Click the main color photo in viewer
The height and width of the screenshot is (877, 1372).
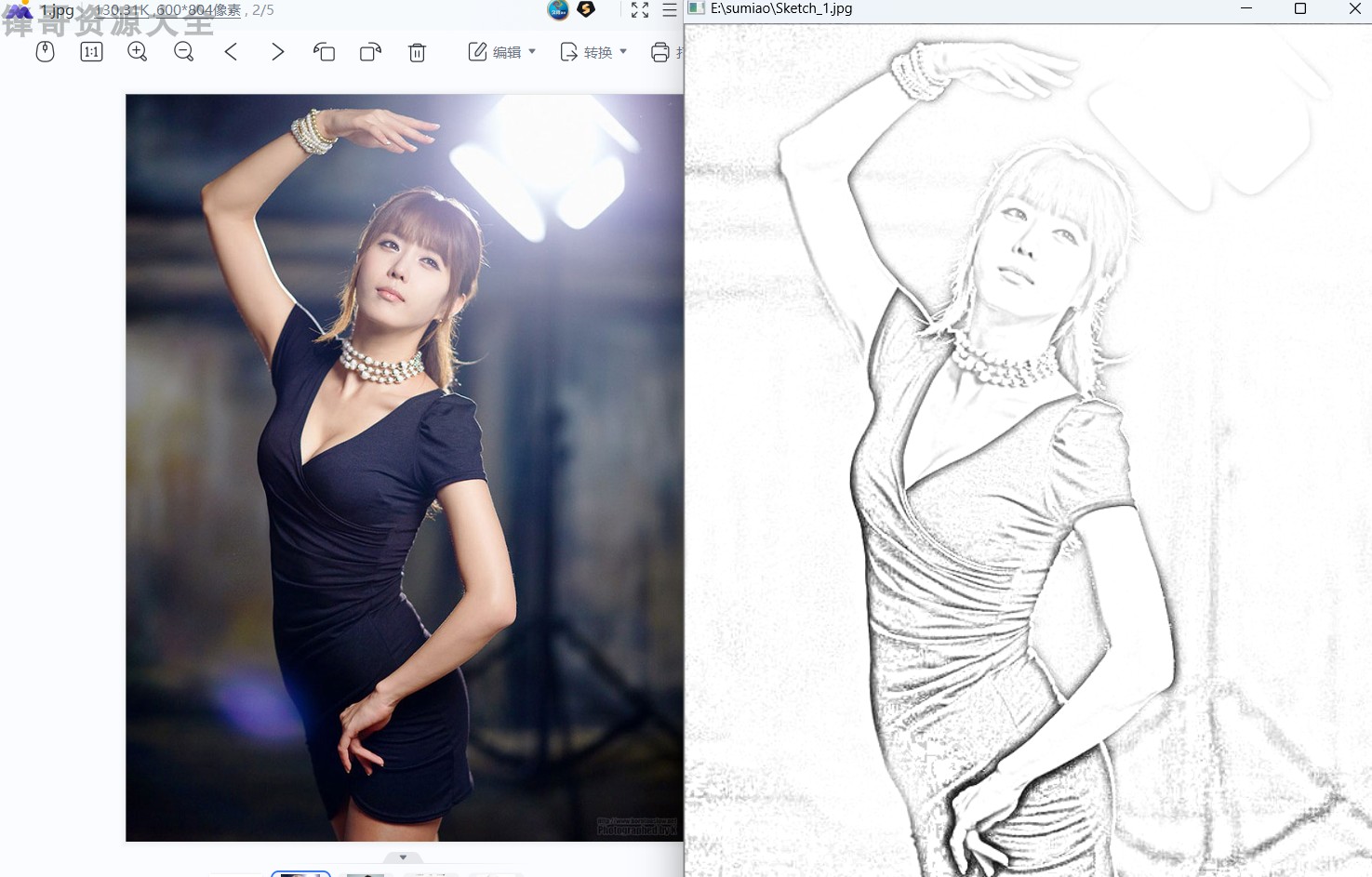click(x=405, y=468)
